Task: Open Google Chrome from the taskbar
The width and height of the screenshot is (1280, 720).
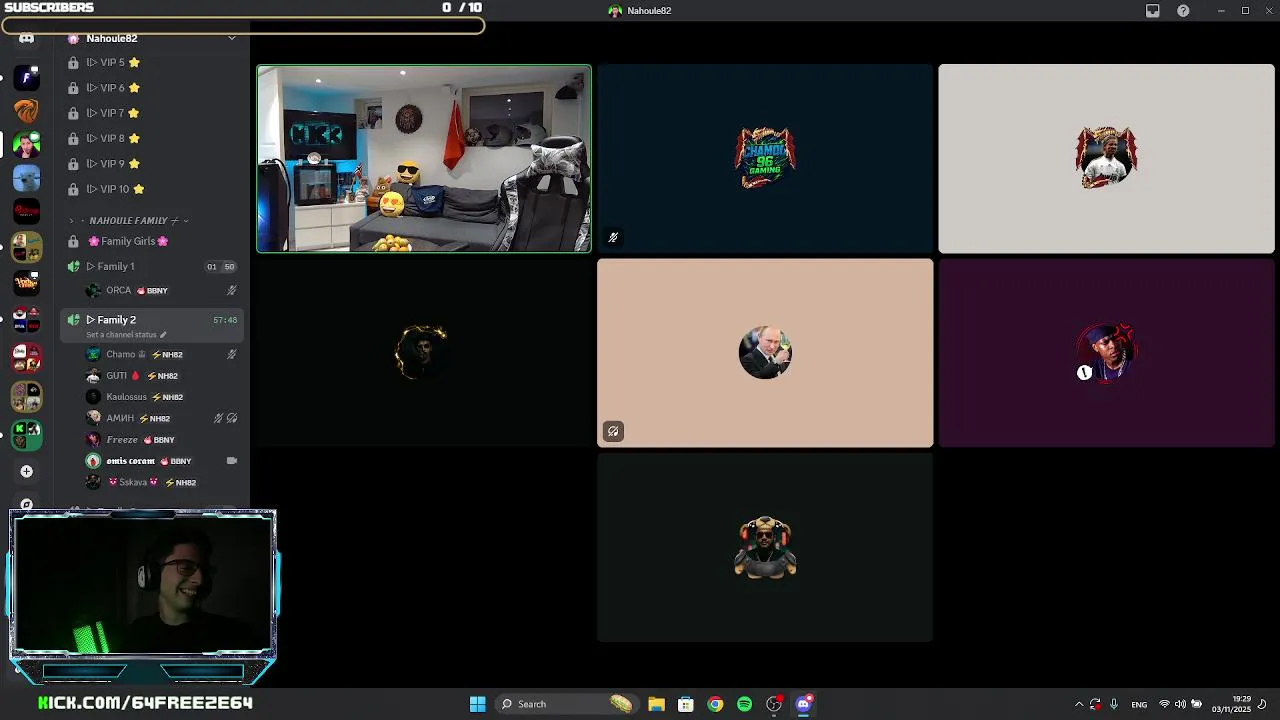Action: pos(715,704)
